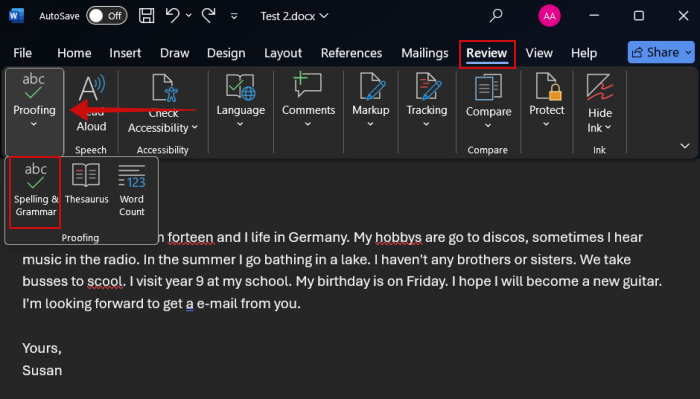Click the Hide Ink button
Image resolution: width=700 pixels, height=399 pixels.
click(x=599, y=104)
